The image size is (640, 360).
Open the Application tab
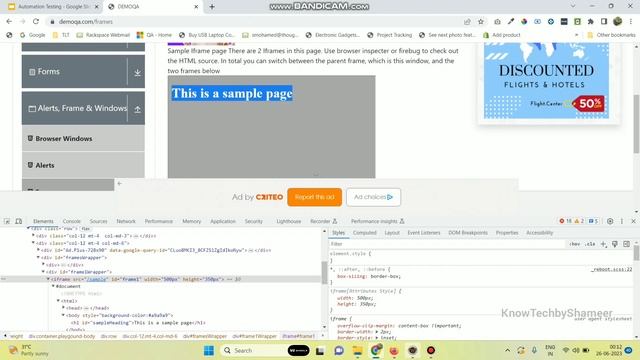[x=223, y=221]
